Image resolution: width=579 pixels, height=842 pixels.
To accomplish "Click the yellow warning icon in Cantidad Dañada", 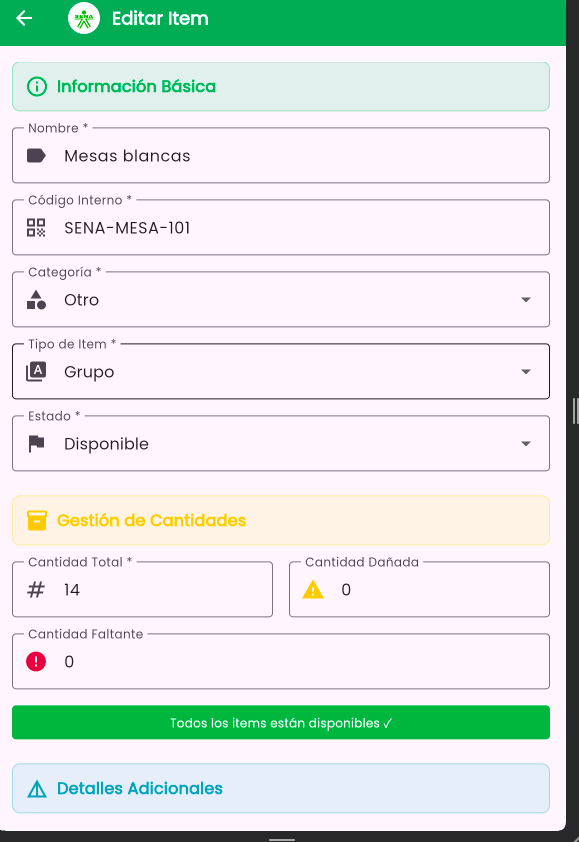I will [313, 590].
